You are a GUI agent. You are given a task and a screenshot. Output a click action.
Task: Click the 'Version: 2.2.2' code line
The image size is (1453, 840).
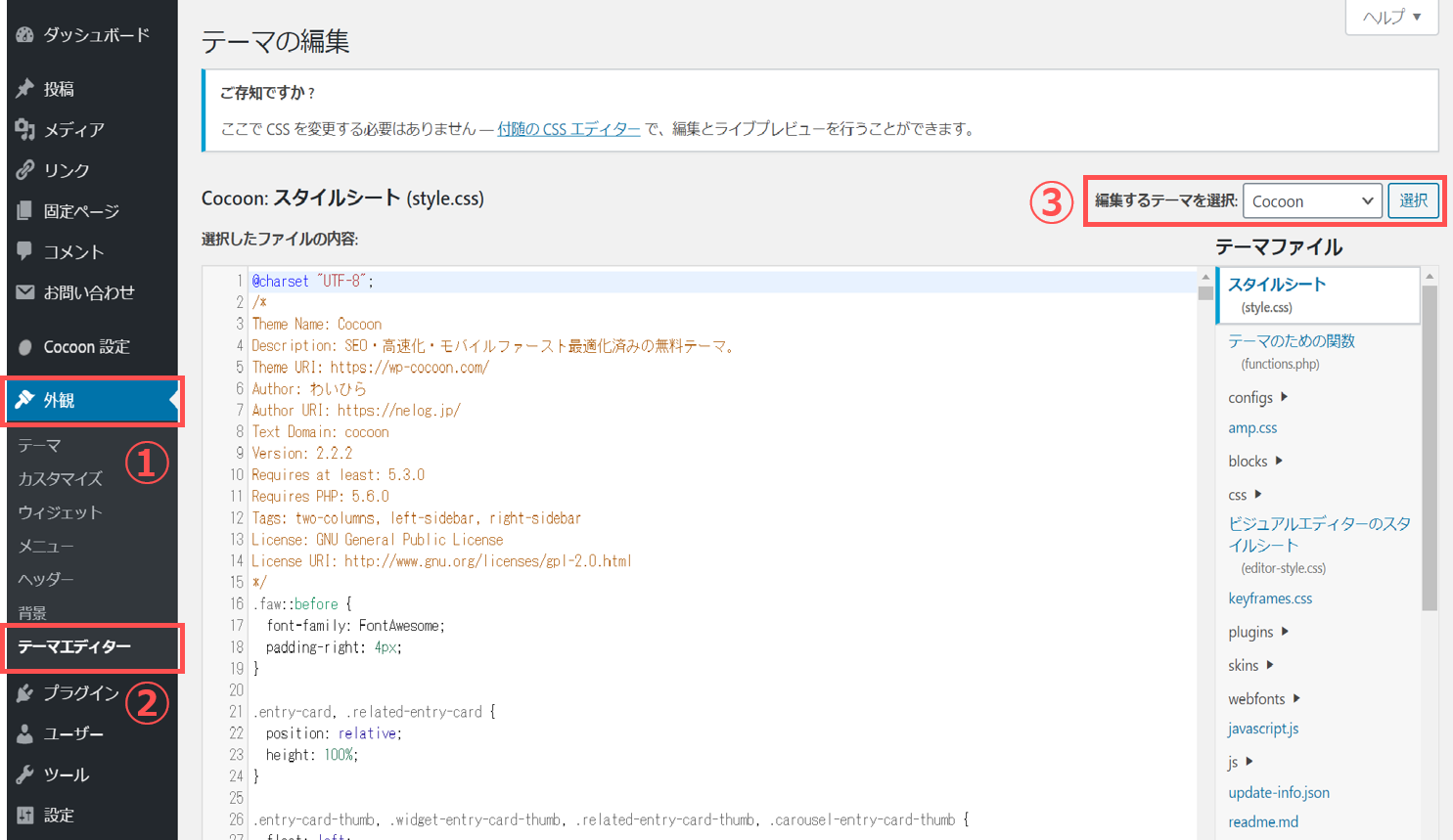[x=302, y=453]
